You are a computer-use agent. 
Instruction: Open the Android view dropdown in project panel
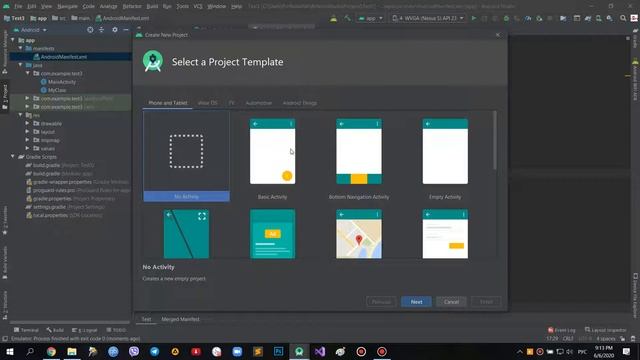[x=30, y=30]
